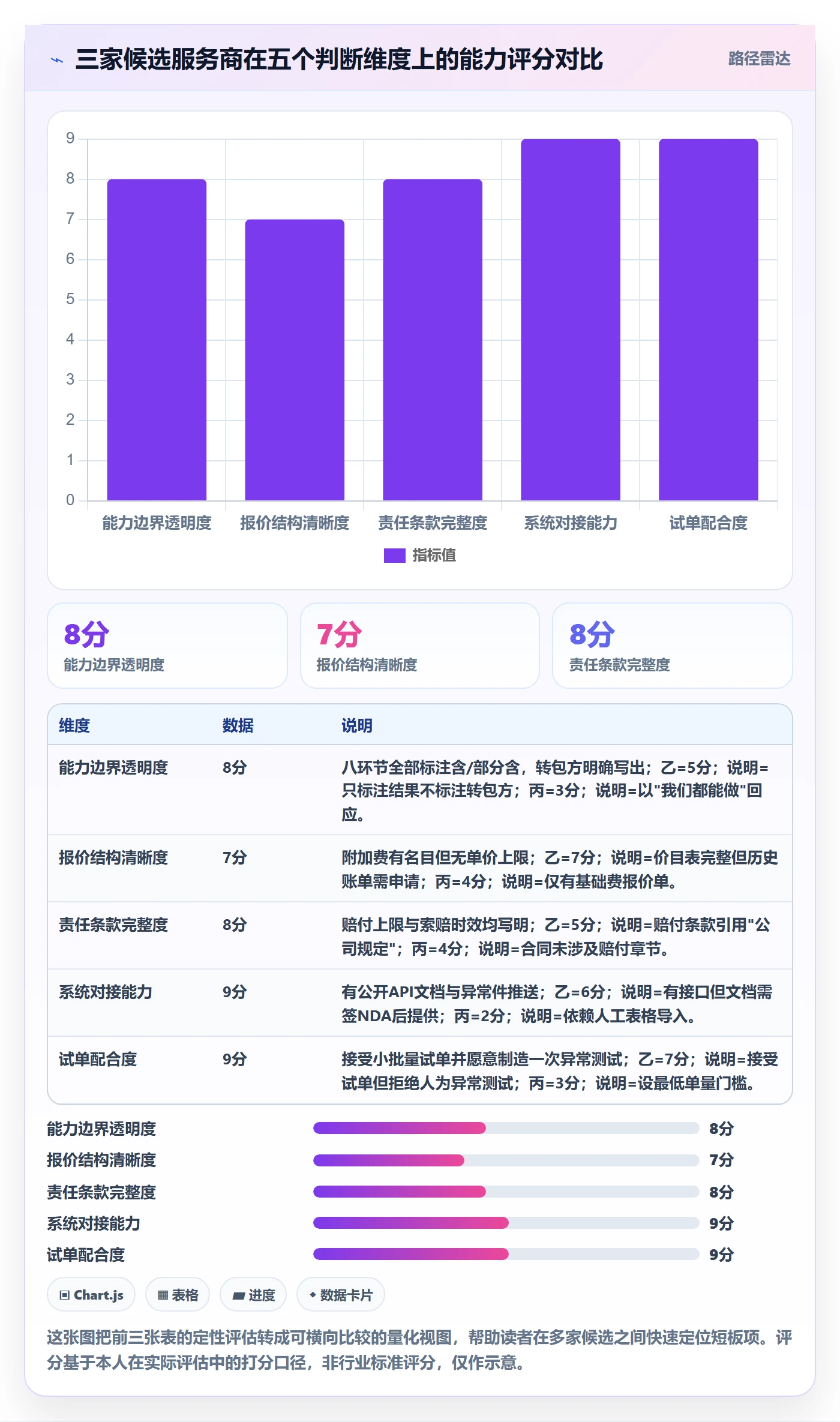Click the 试单配合度 cell in the table
840x1422 pixels.
pos(98,1060)
